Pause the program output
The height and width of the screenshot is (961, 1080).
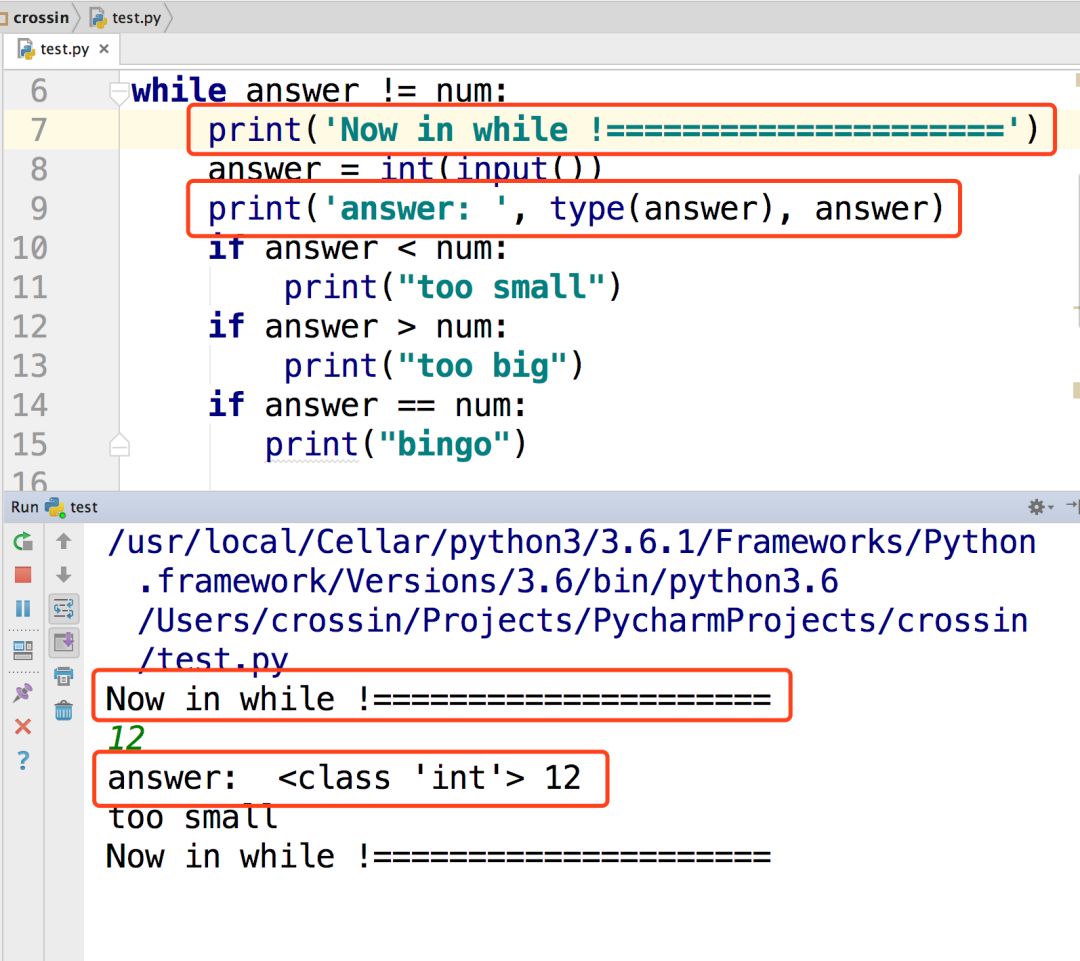coord(23,608)
